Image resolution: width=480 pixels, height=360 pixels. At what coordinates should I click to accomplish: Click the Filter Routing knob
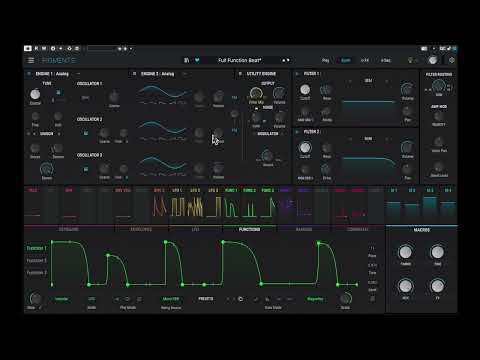point(439,86)
